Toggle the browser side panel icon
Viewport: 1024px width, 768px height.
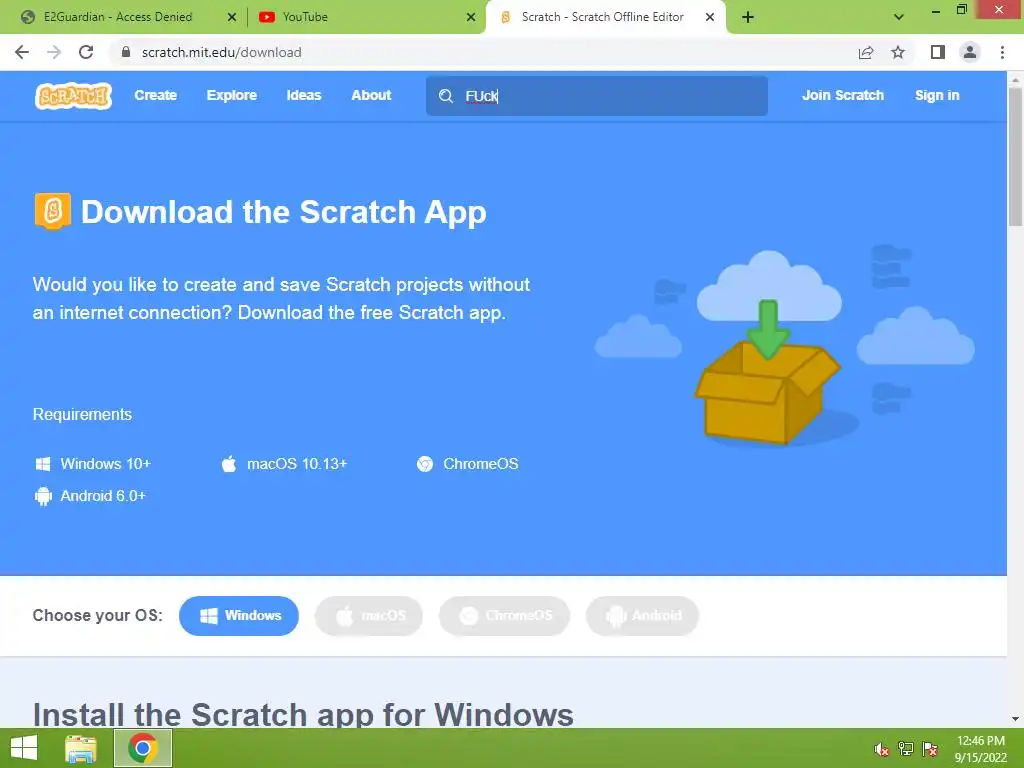938,52
